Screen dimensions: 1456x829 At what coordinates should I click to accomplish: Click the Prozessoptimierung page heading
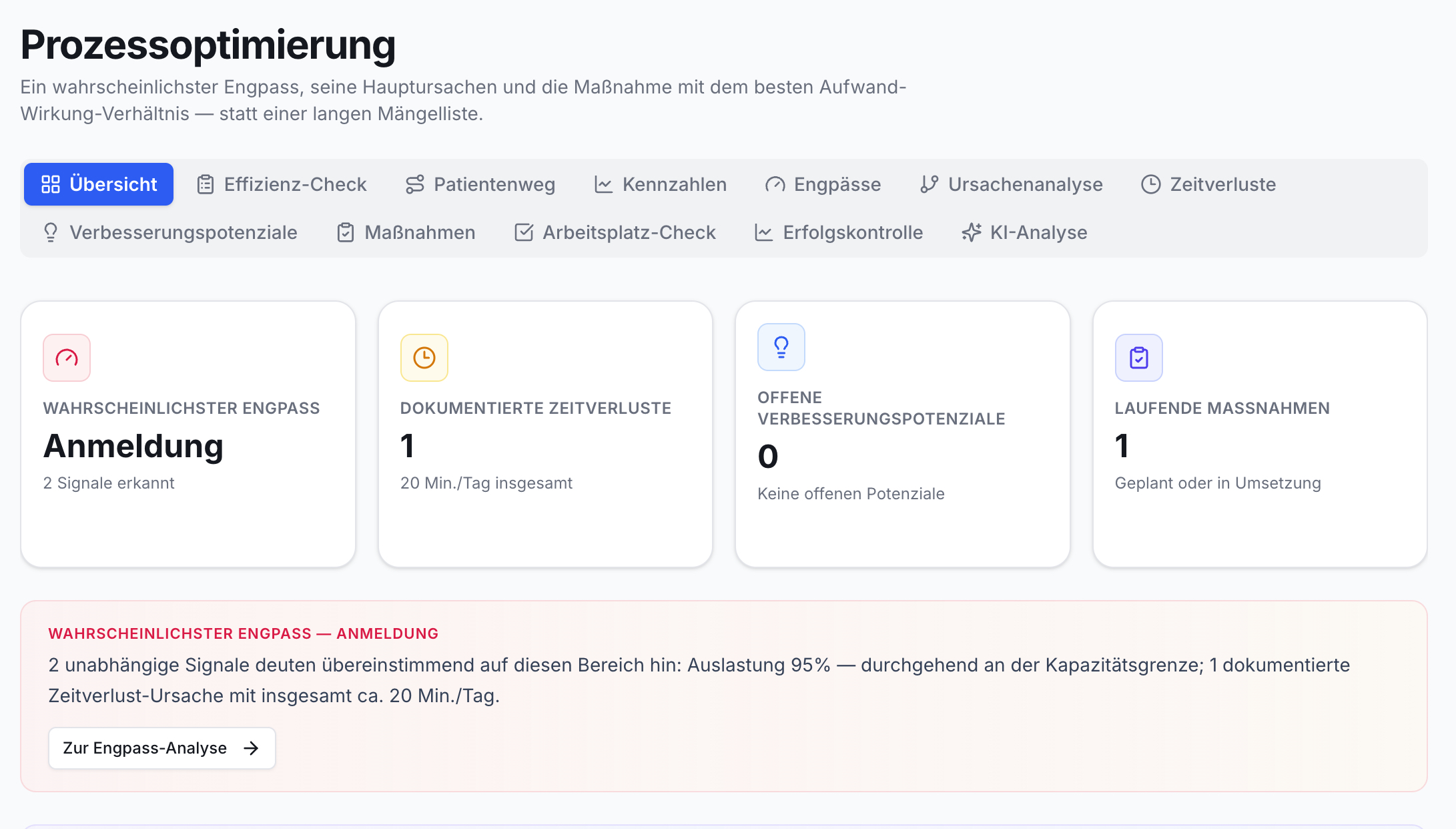208,45
